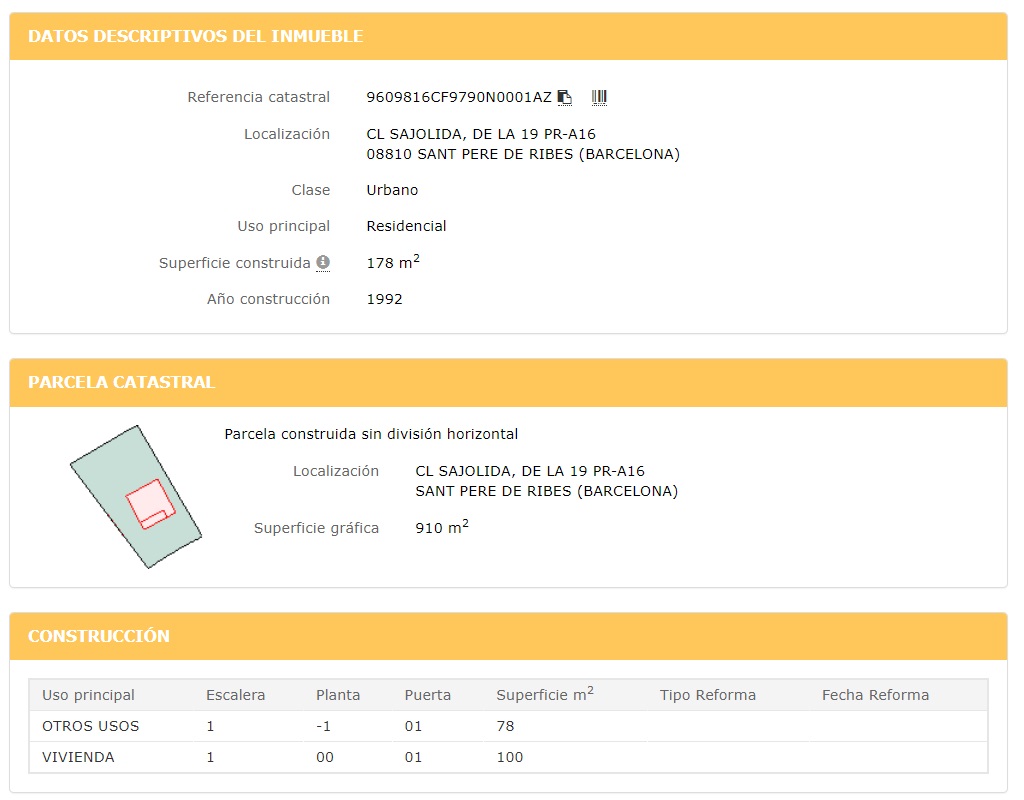The image size is (1024, 800).
Task: Click the 910 m² Superficie gráfica value
Action: 441,528
